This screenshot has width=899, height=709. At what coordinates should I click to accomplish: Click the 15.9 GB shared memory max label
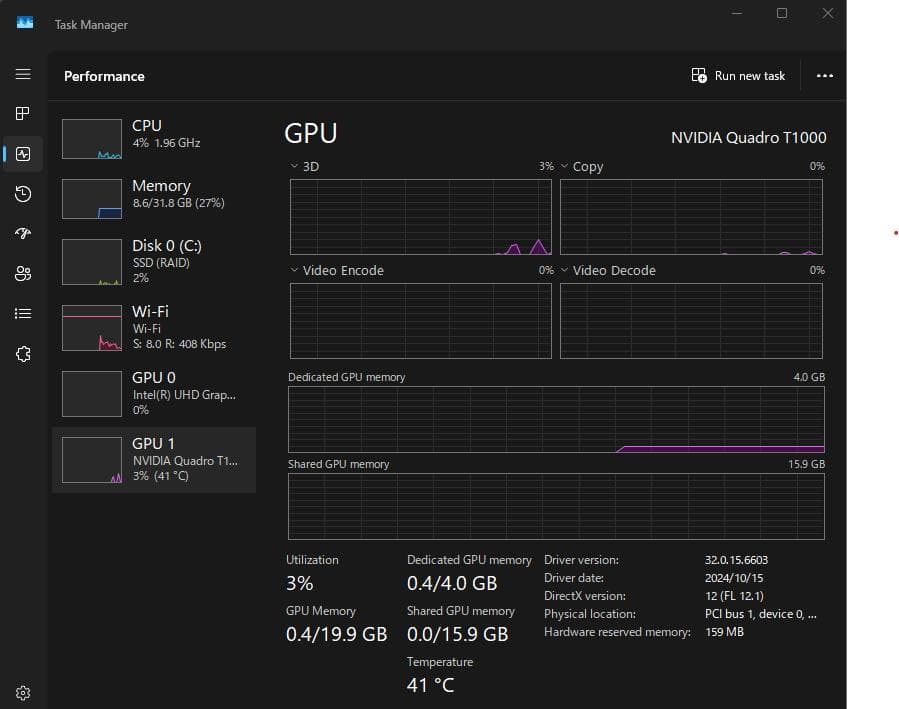tap(806, 464)
